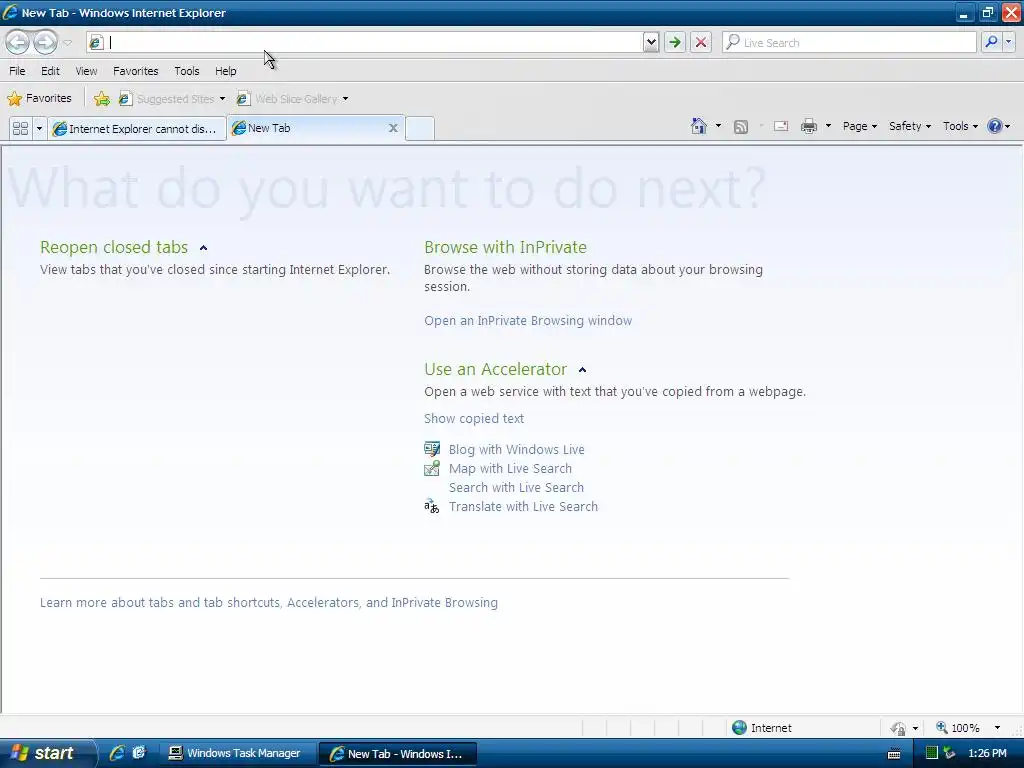Open the Favorites menu
Image resolution: width=1024 pixels, height=768 pixels.
point(136,71)
